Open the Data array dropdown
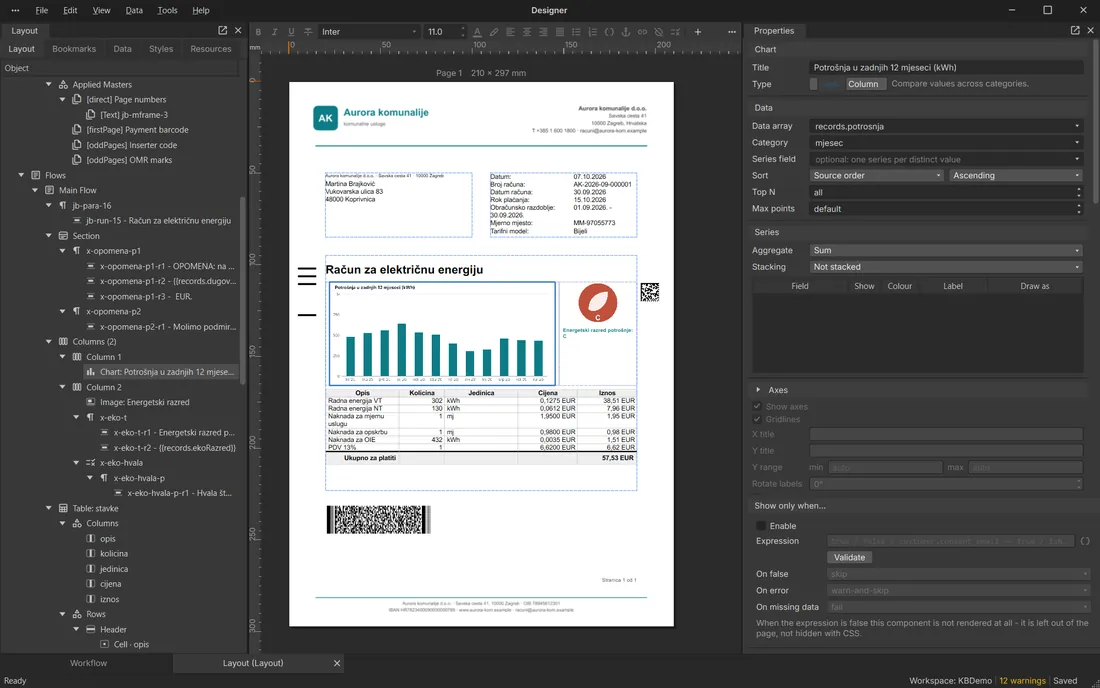 (946, 126)
